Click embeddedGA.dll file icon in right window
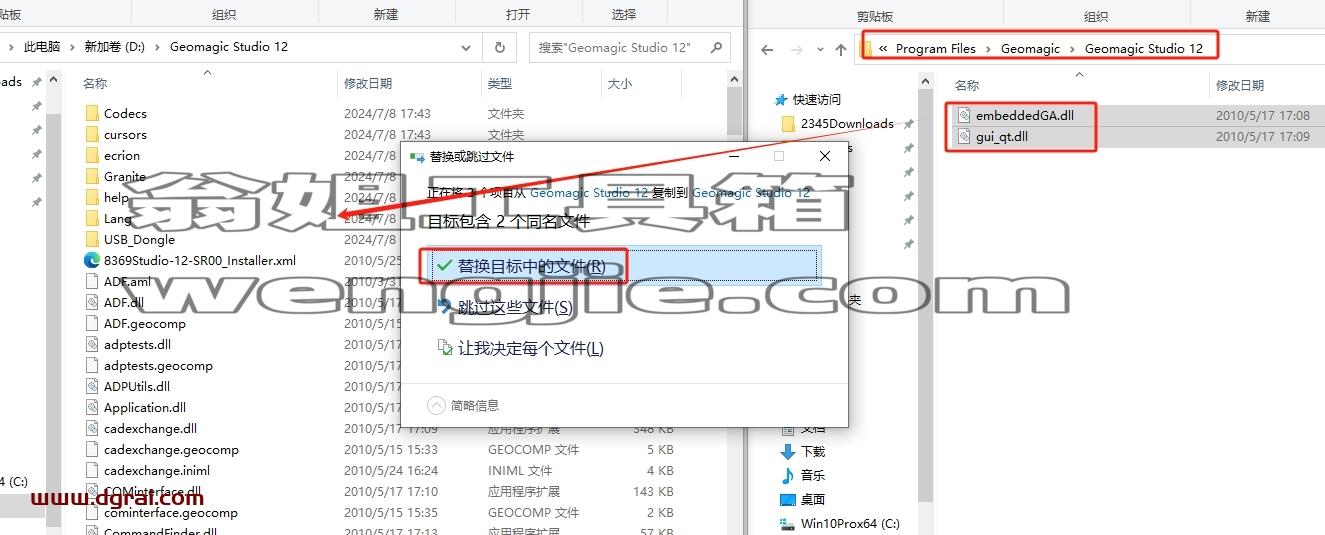The width and height of the screenshot is (1325, 535). pos(964,115)
